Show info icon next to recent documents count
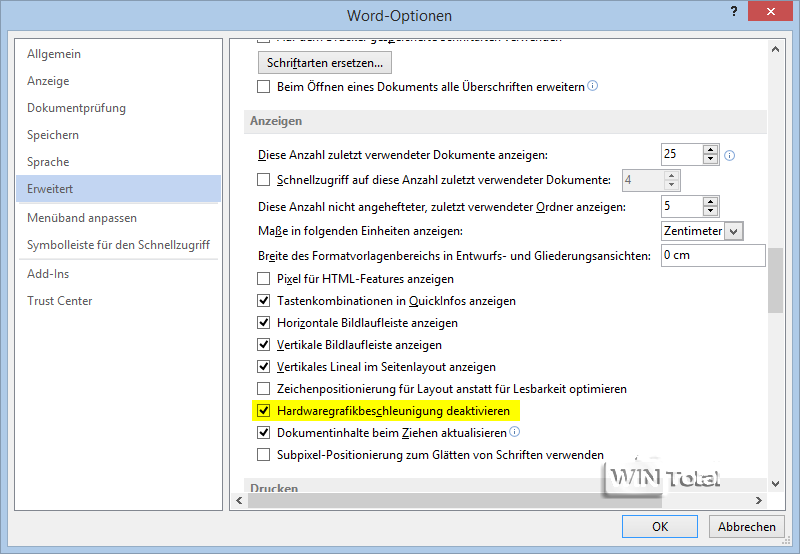 730,156
